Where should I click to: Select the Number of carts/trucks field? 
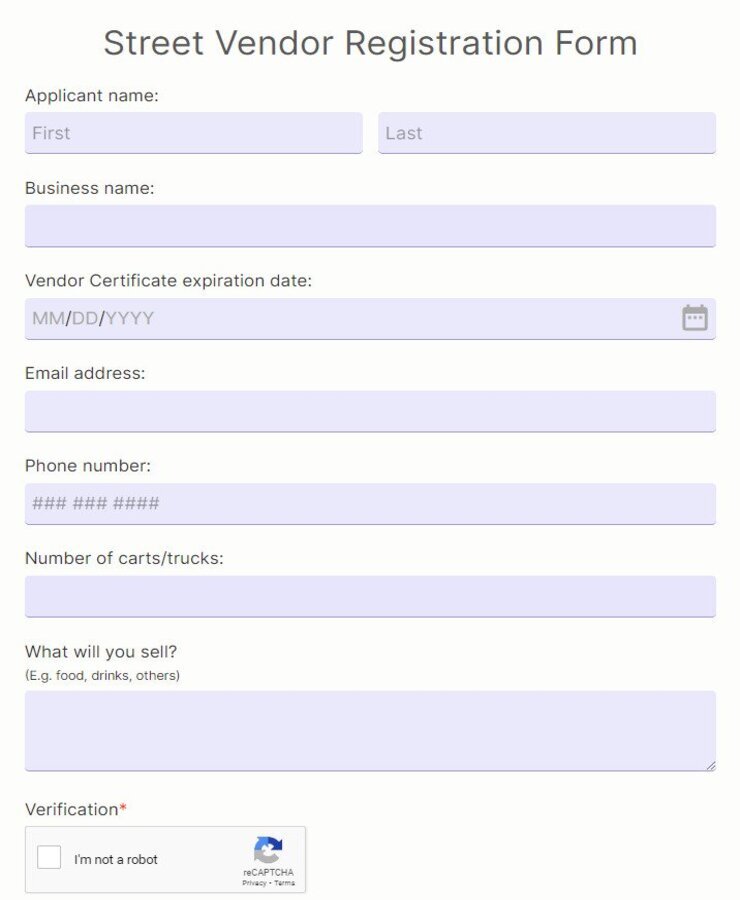coord(370,595)
